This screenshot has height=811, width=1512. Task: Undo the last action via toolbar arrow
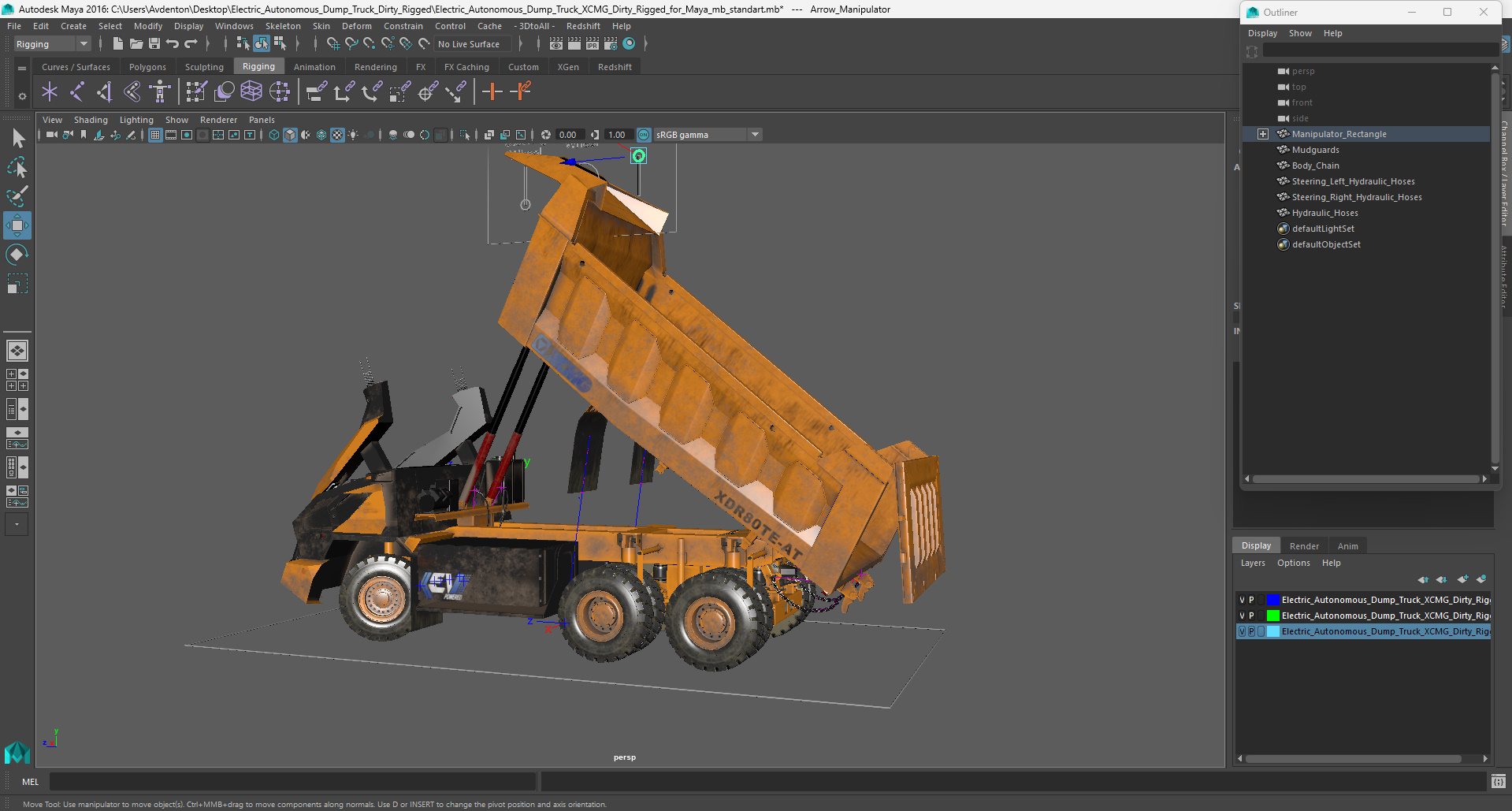click(173, 44)
